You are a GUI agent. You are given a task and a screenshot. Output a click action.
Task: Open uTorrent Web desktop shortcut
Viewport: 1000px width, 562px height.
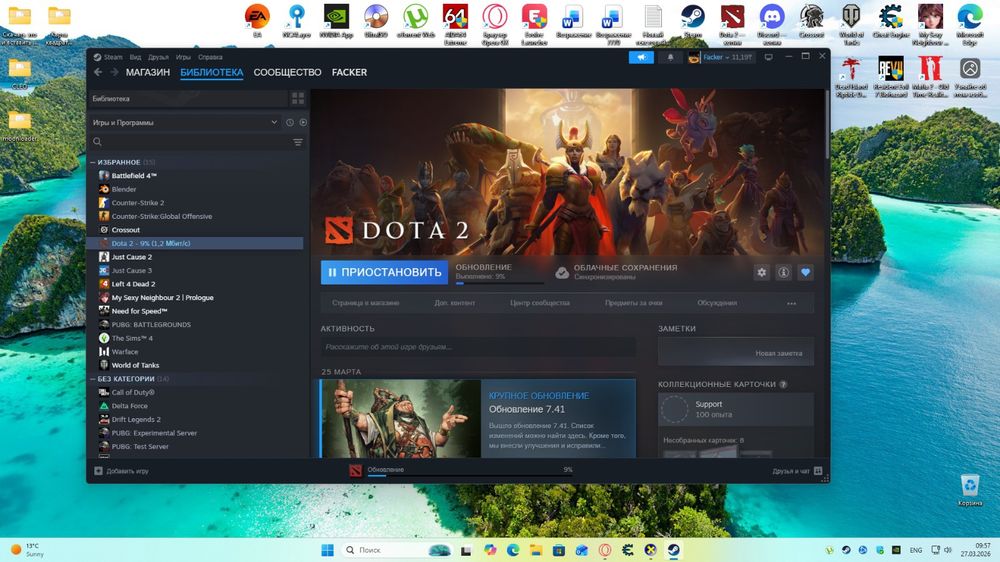pyautogui.click(x=416, y=21)
